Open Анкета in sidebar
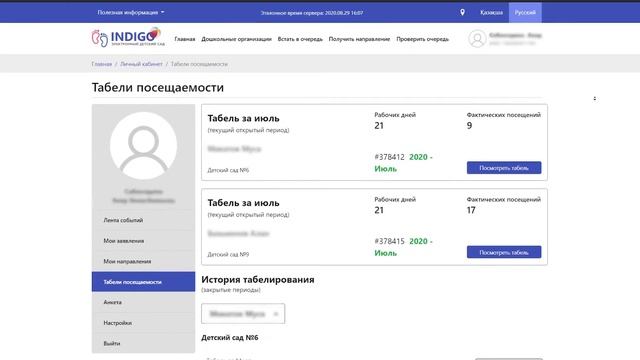The width and height of the screenshot is (640, 360). (143, 302)
